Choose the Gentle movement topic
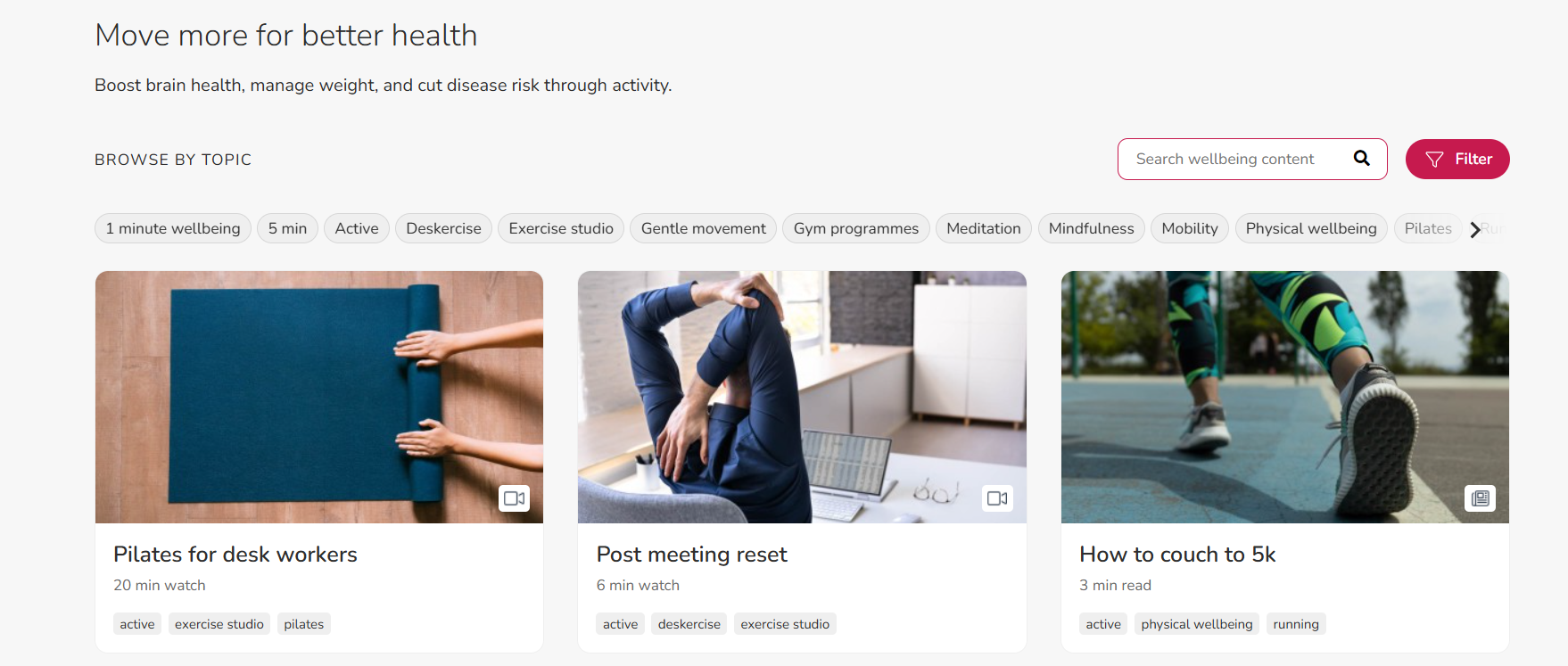The width and height of the screenshot is (1568, 666). [x=703, y=228]
